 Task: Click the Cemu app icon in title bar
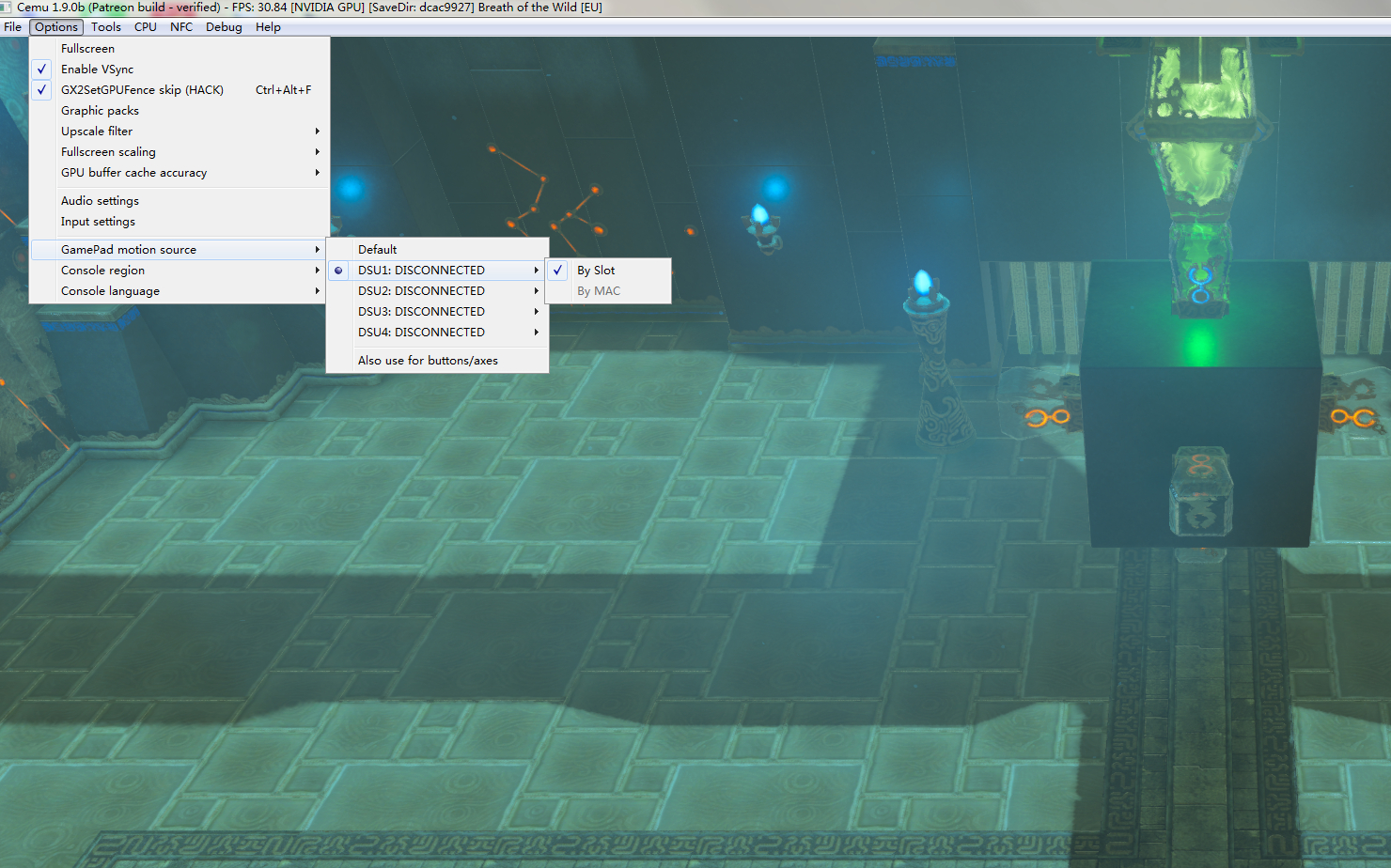(x=6, y=8)
